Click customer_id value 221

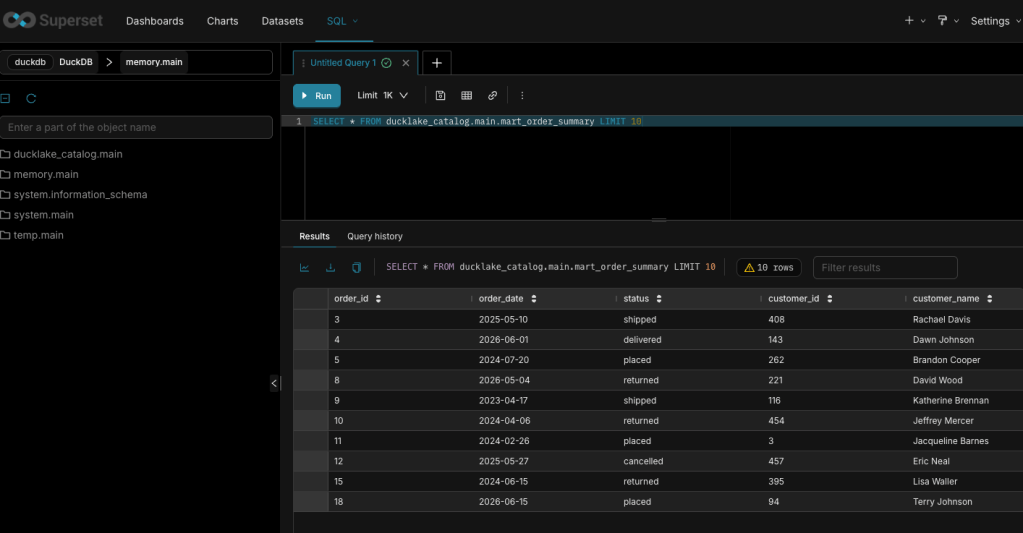(775, 380)
